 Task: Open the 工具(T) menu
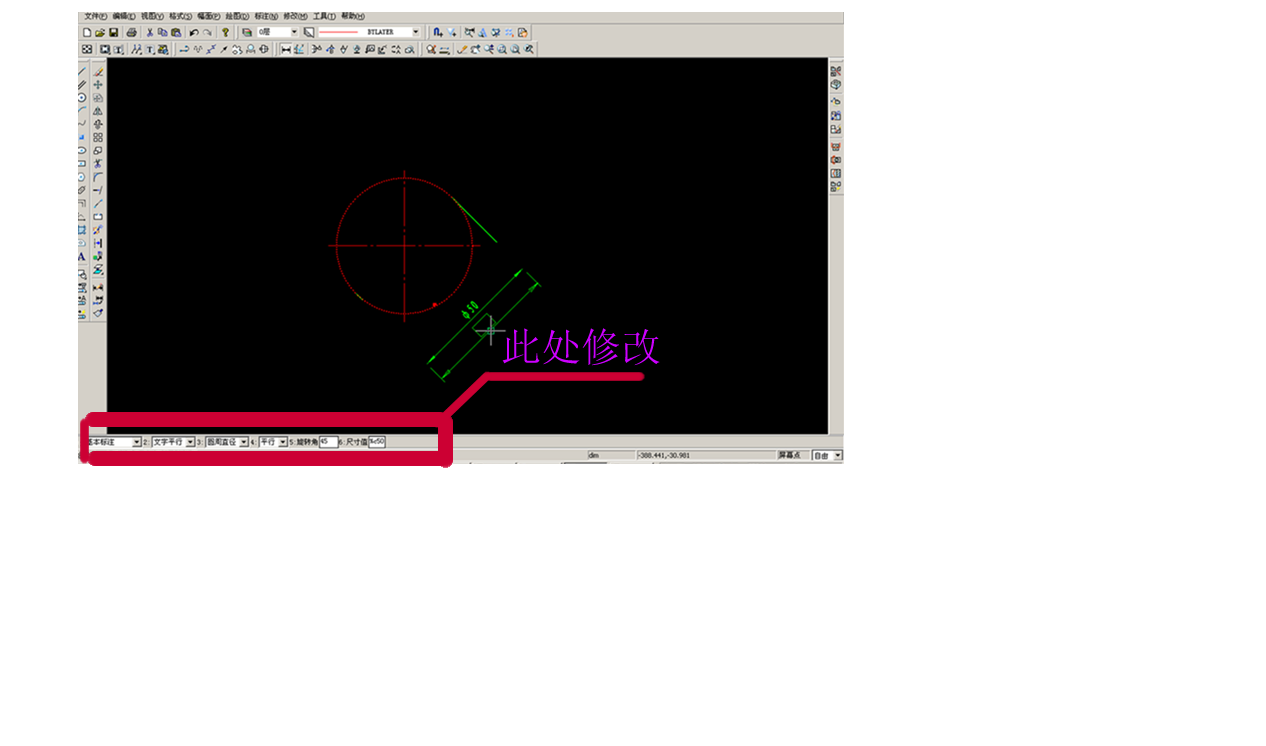[323, 16]
